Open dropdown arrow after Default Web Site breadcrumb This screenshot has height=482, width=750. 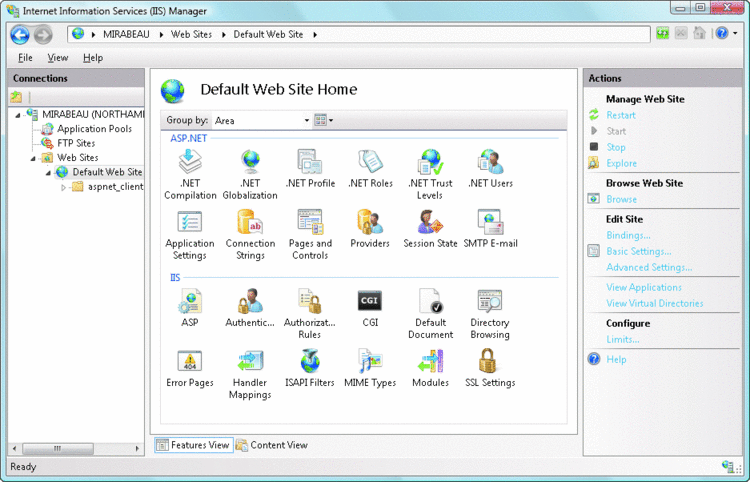tap(315, 34)
